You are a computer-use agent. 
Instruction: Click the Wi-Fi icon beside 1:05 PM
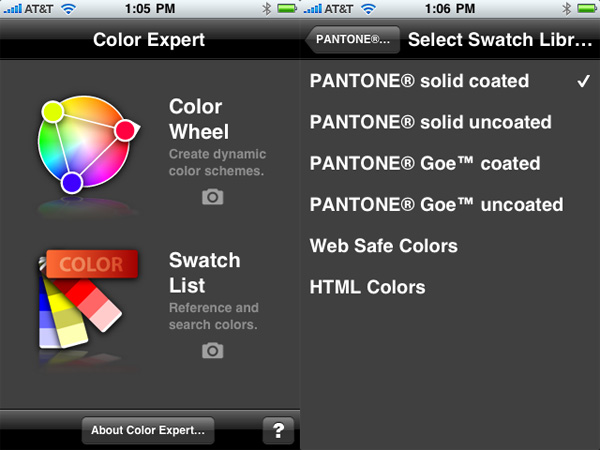pos(68,9)
